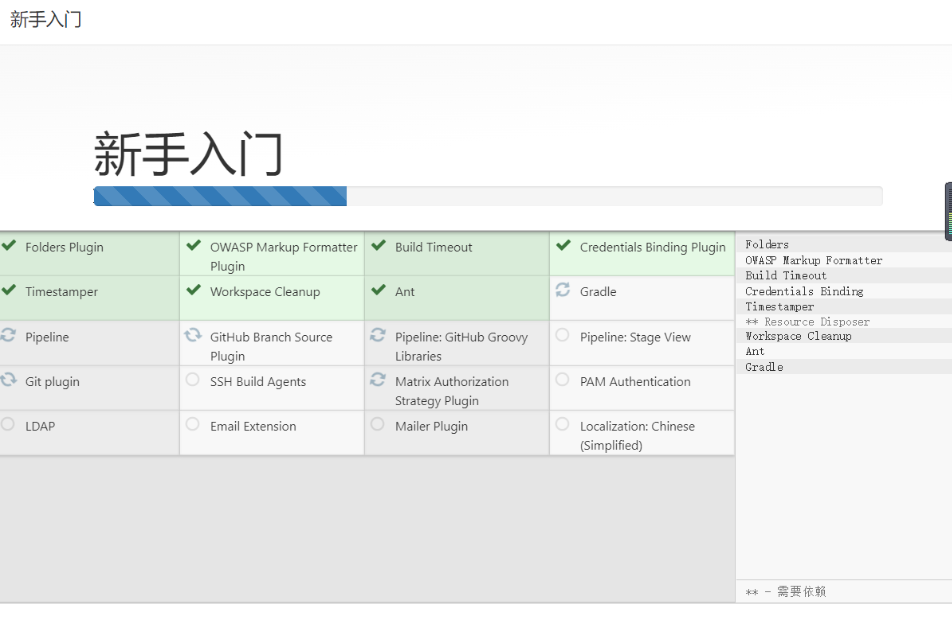
Task: Click the ** - 需要依赖 legend note
Action: click(x=786, y=591)
